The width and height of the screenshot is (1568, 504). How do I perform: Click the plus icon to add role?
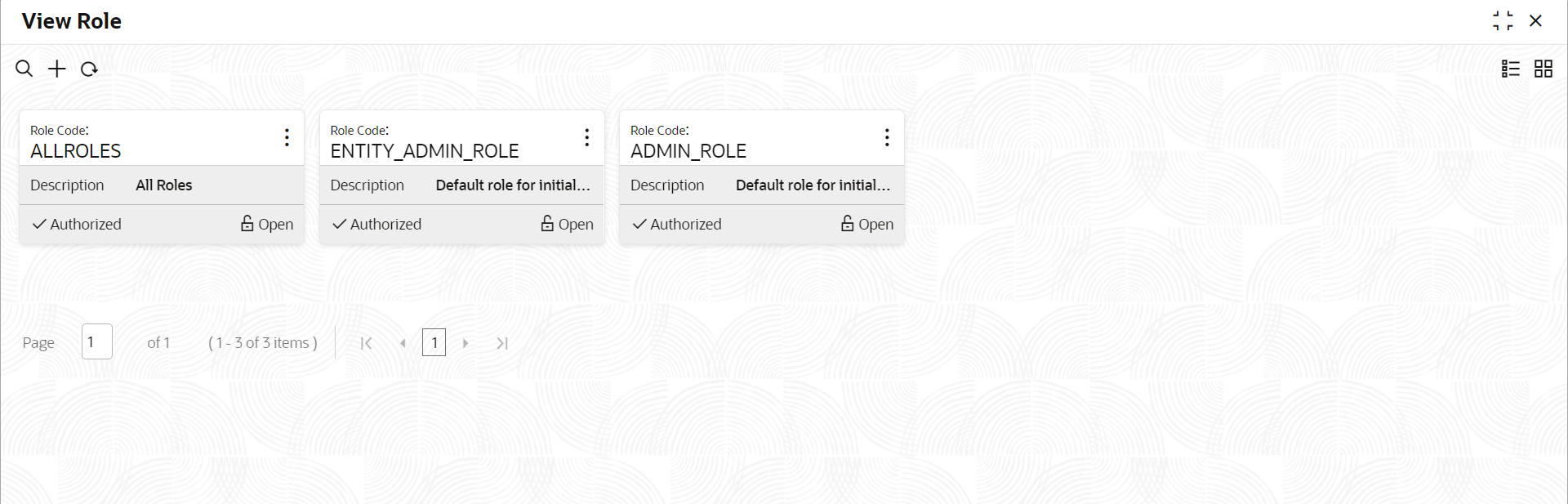(57, 69)
